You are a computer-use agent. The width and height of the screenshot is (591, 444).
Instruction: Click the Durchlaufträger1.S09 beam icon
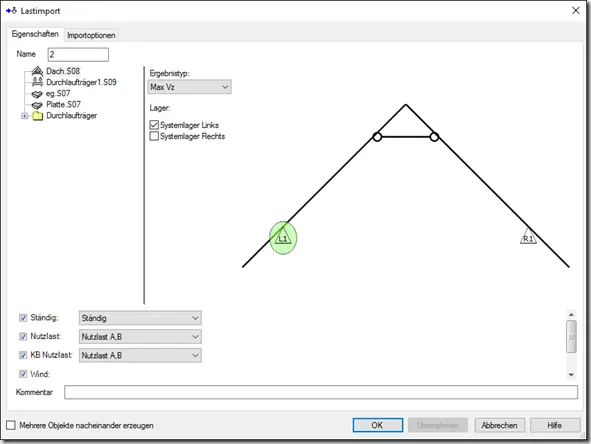point(37,82)
